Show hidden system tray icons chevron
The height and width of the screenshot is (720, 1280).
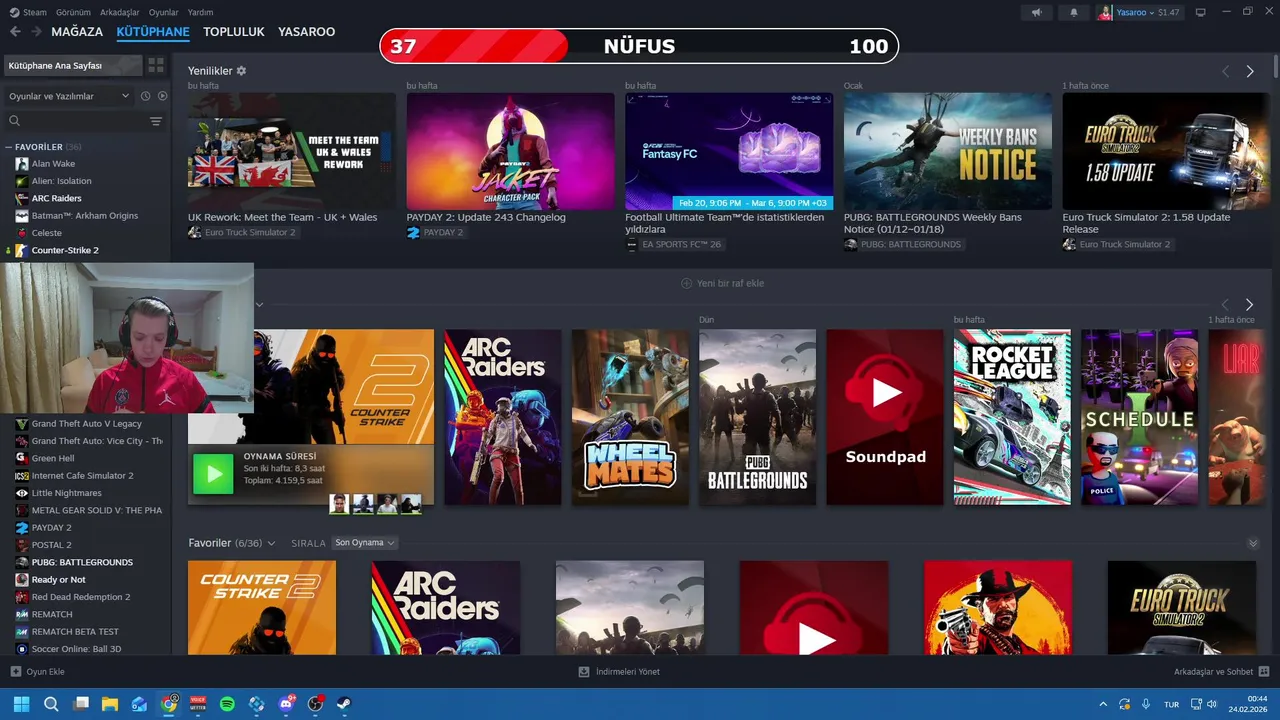click(1103, 704)
